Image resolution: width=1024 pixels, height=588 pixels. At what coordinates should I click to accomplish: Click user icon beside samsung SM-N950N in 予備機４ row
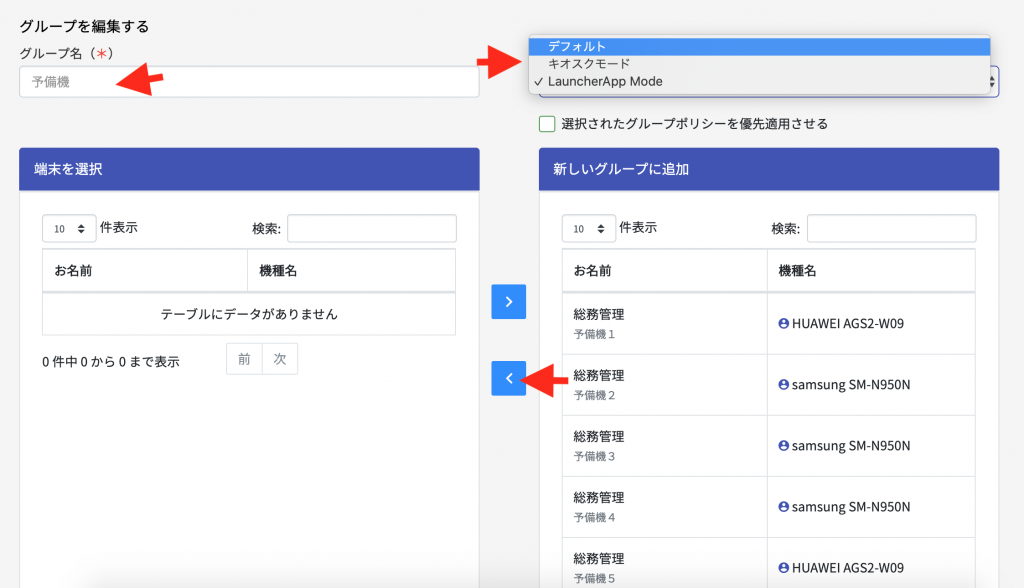(784, 507)
